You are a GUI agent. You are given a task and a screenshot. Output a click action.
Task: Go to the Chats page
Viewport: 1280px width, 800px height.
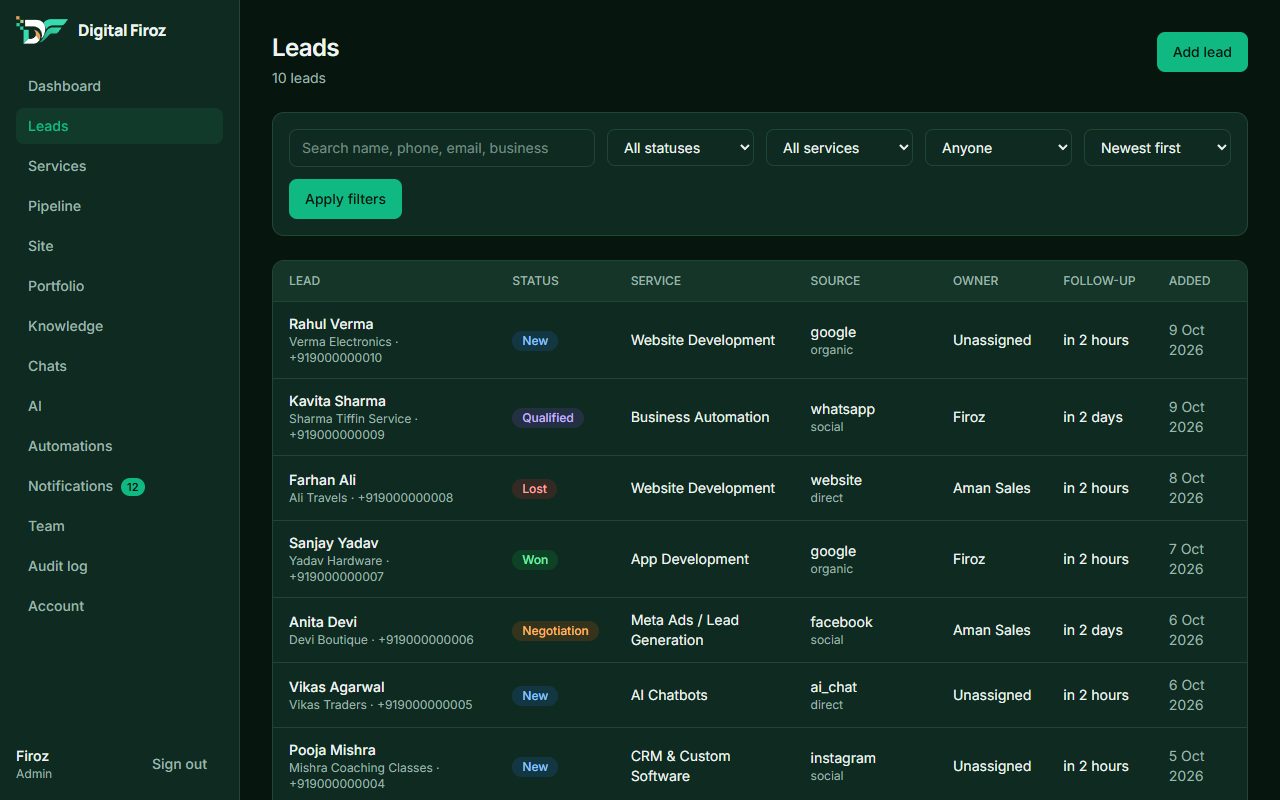click(119, 366)
